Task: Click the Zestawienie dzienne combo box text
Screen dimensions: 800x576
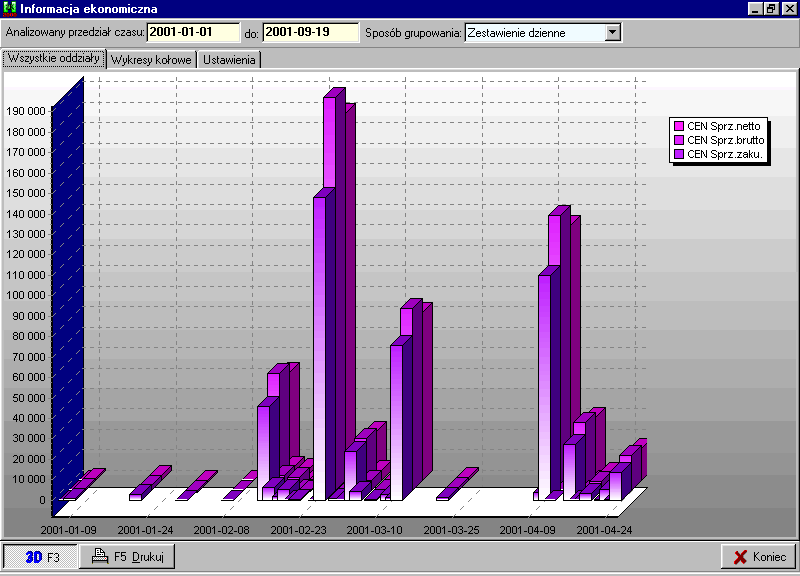Action: point(534,33)
